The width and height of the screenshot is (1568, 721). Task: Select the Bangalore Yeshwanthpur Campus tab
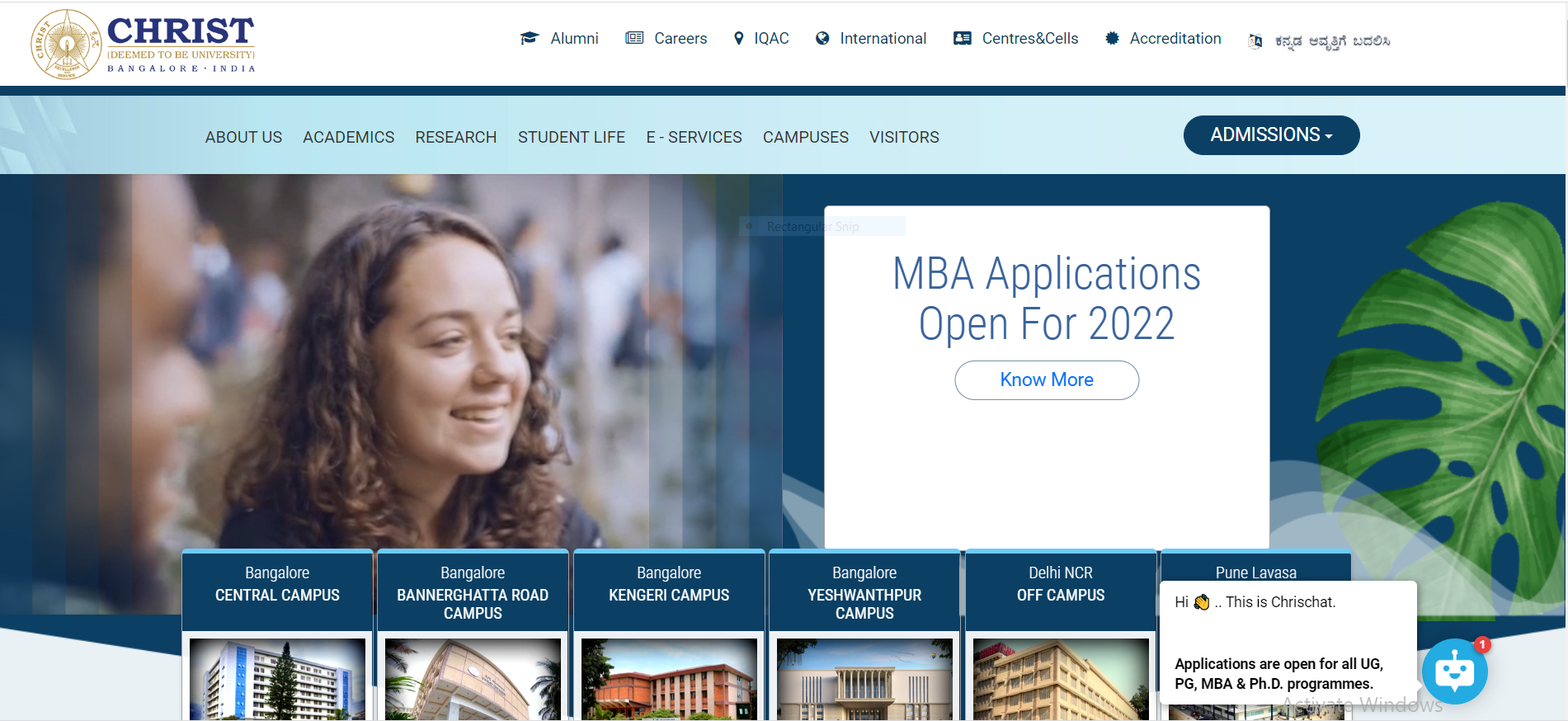(864, 591)
